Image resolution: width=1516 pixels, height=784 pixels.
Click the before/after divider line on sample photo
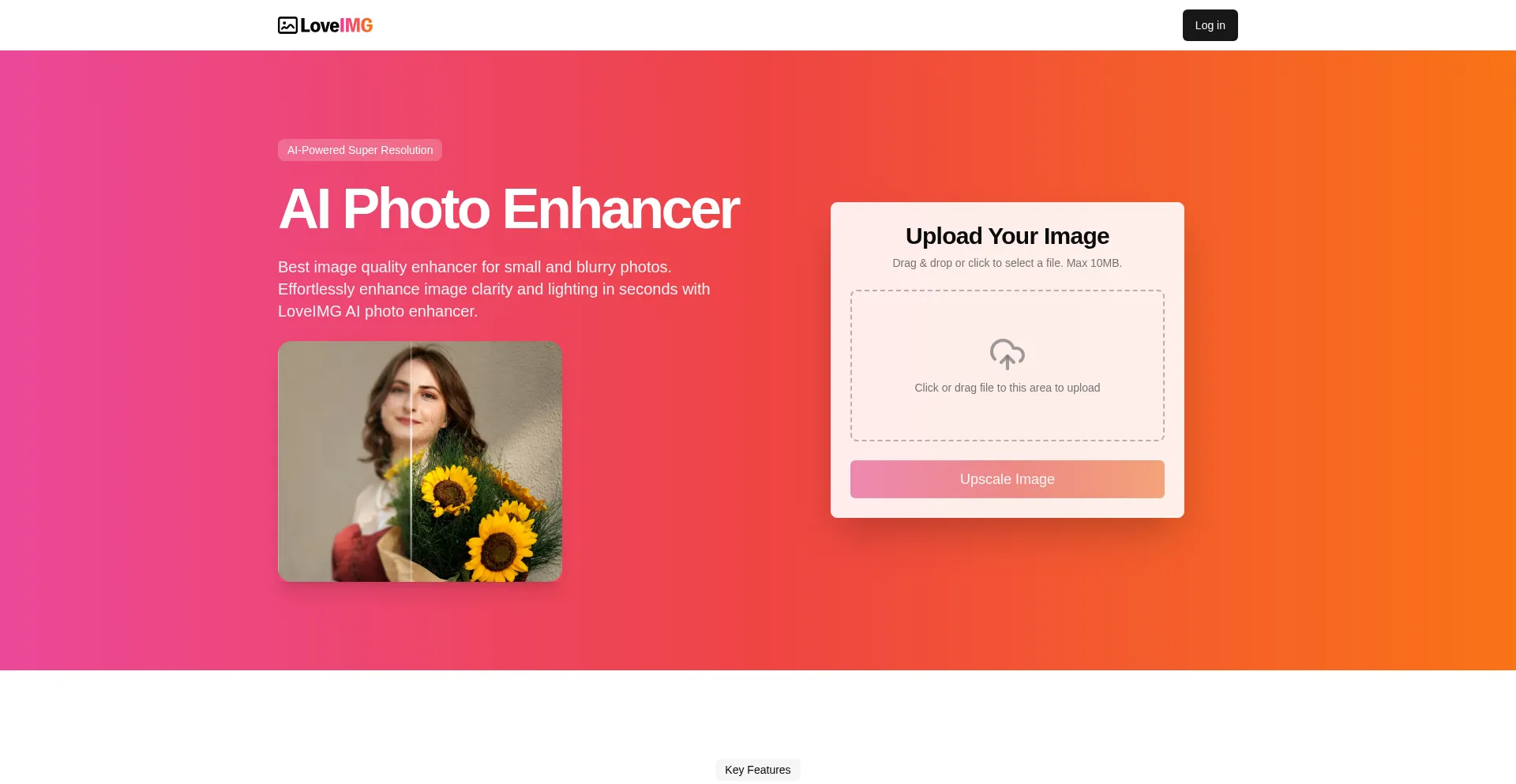[411, 462]
